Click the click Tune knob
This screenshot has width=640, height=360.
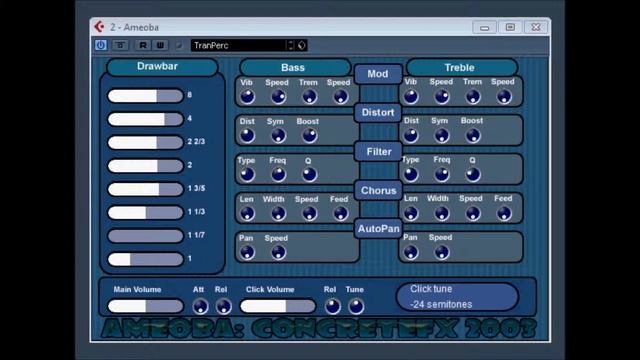point(356,306)
